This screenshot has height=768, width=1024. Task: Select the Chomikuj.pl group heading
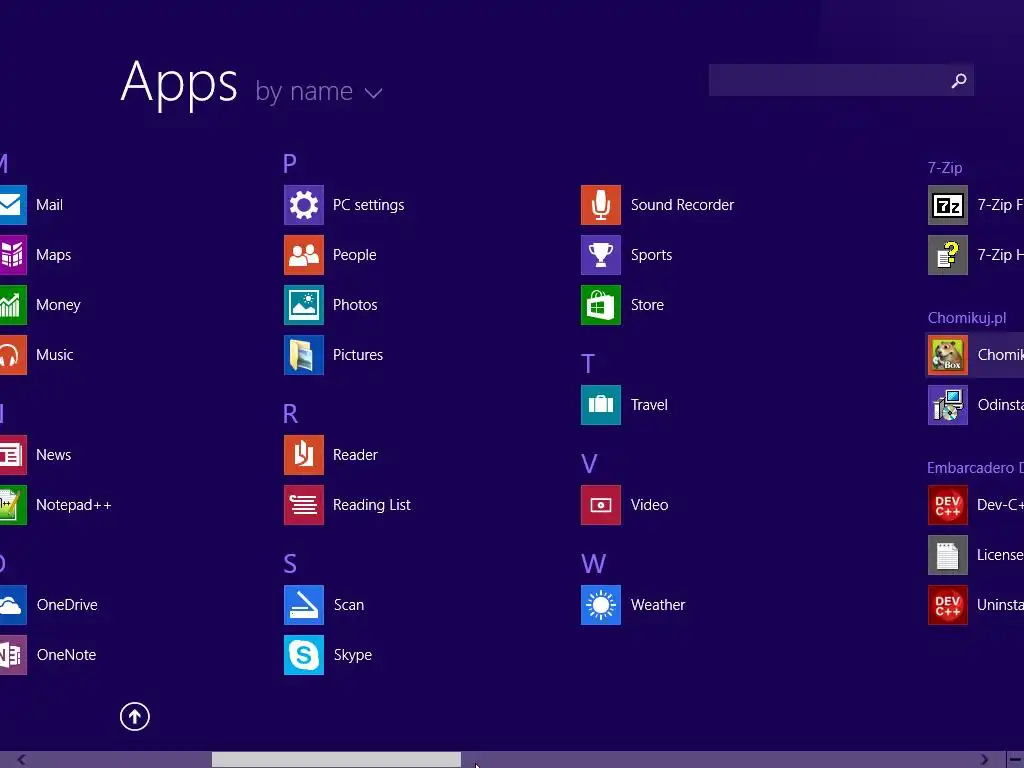point(967,318)
